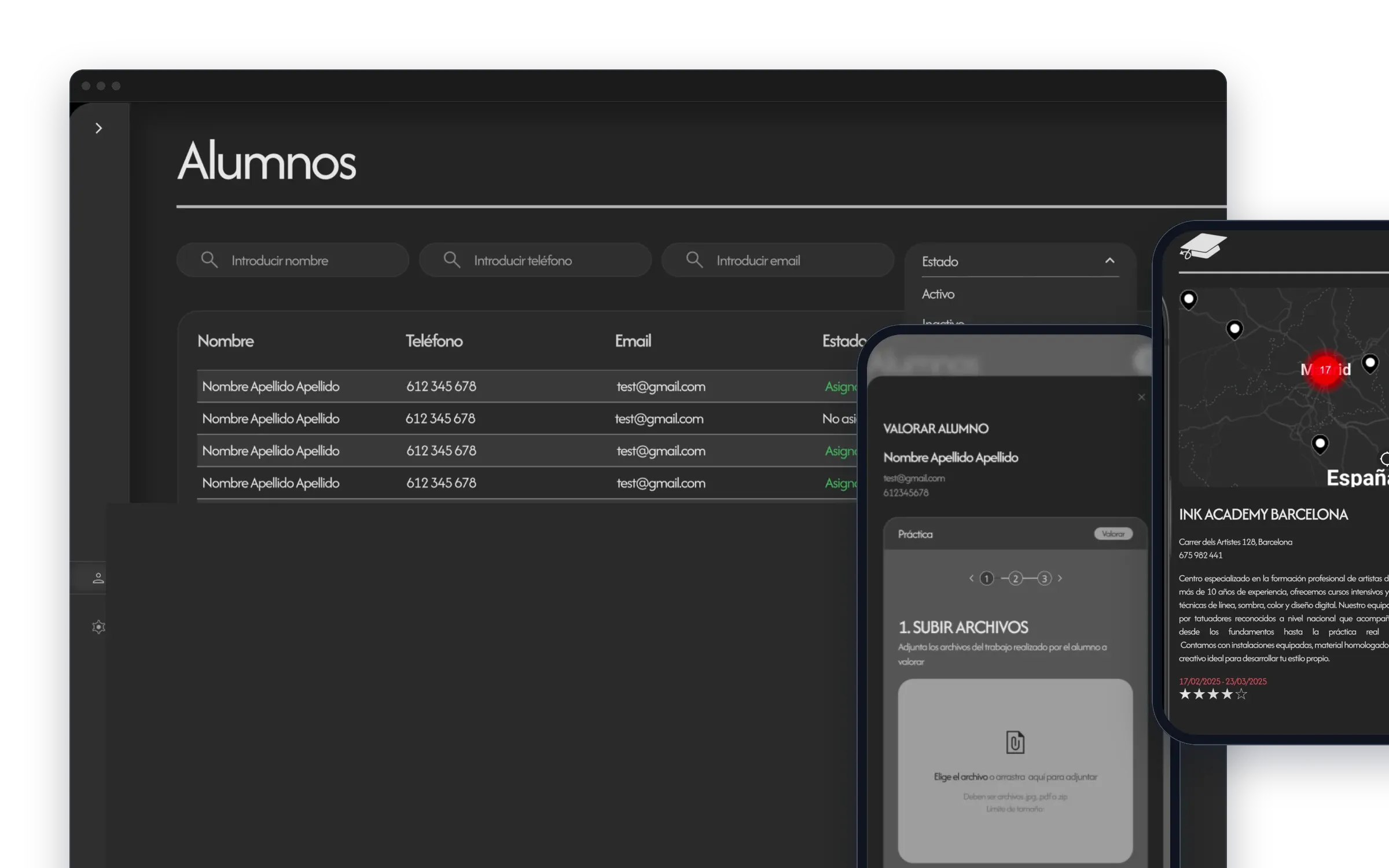Click the next step arrow
The height and width of the screenshot is (868, 1389).
tap(1060, 578)
